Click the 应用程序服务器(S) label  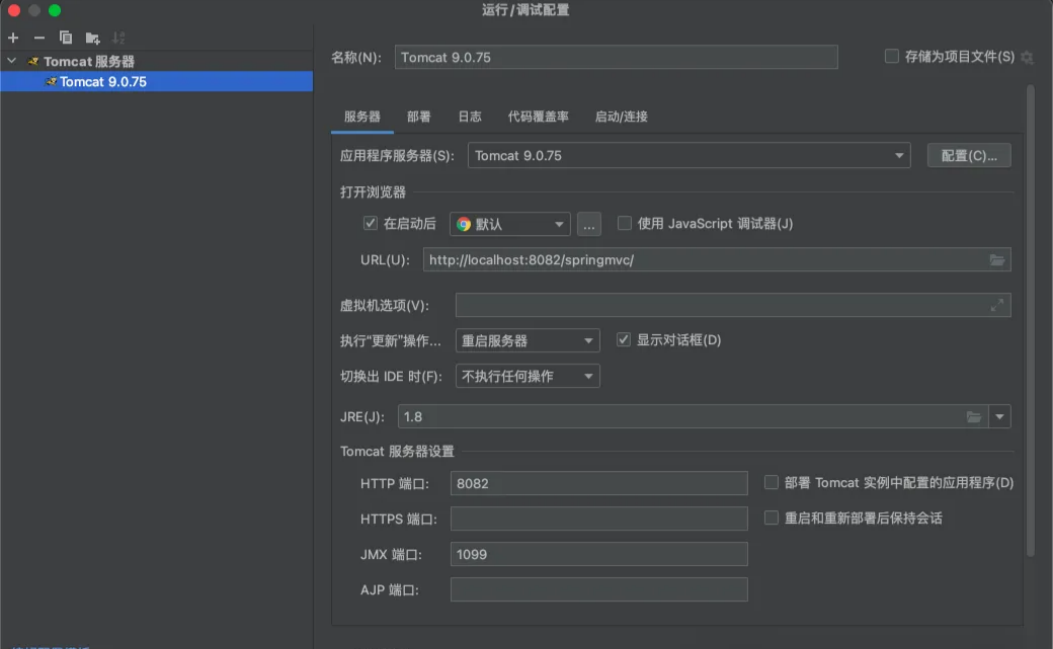coord(397,156)
